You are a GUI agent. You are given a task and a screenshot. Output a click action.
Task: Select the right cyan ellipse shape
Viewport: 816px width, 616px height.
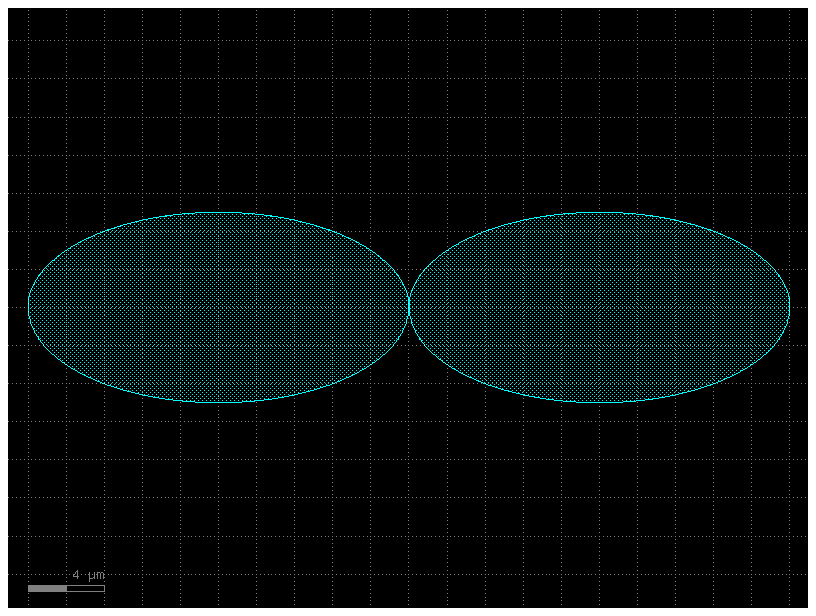[x=600, y=305]
